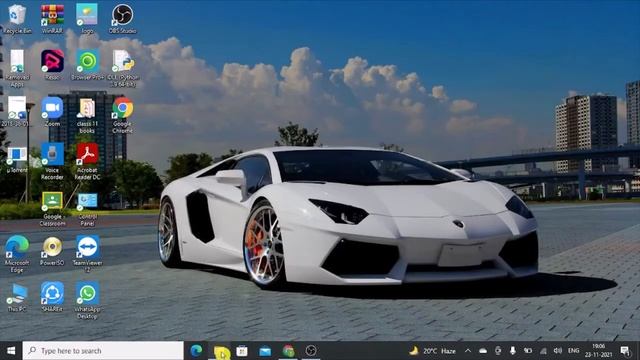Open the OneDrive cloud tray icon
This screenshot has height=360, width=640.
click(483, 351)
